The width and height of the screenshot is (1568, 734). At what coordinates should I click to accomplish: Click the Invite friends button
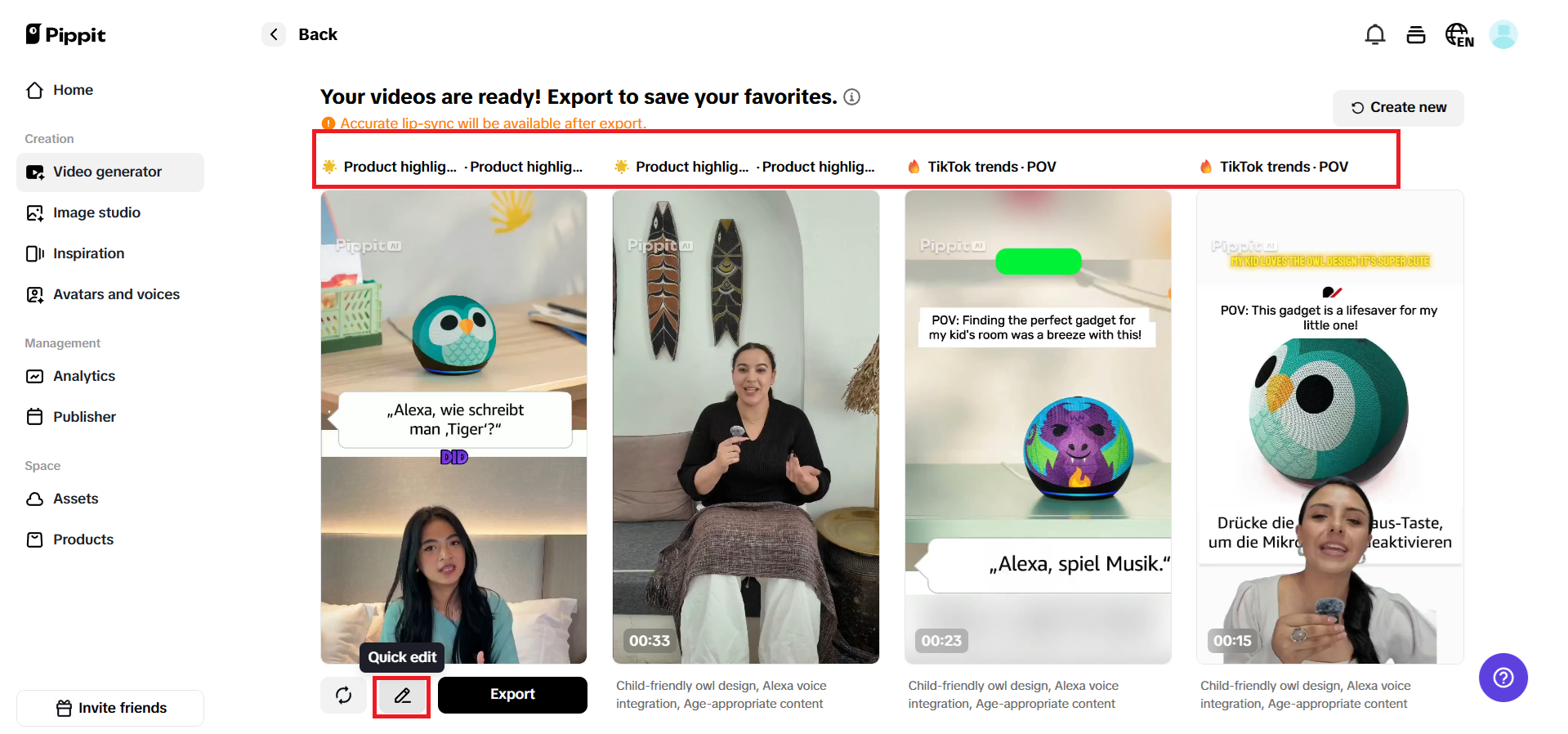(x=110, y=708)
